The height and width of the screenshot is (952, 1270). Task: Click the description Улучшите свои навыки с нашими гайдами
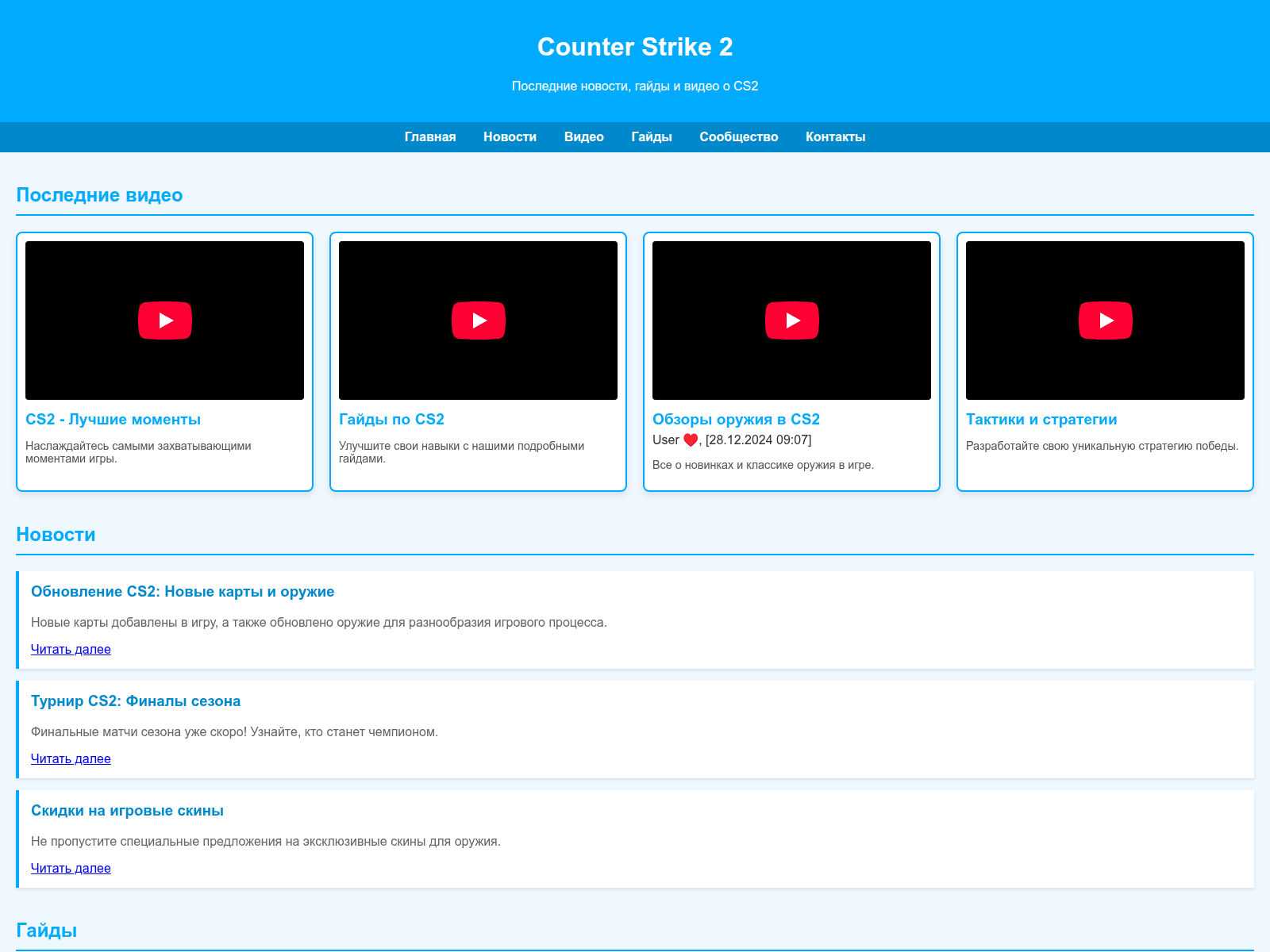[461, 452]
